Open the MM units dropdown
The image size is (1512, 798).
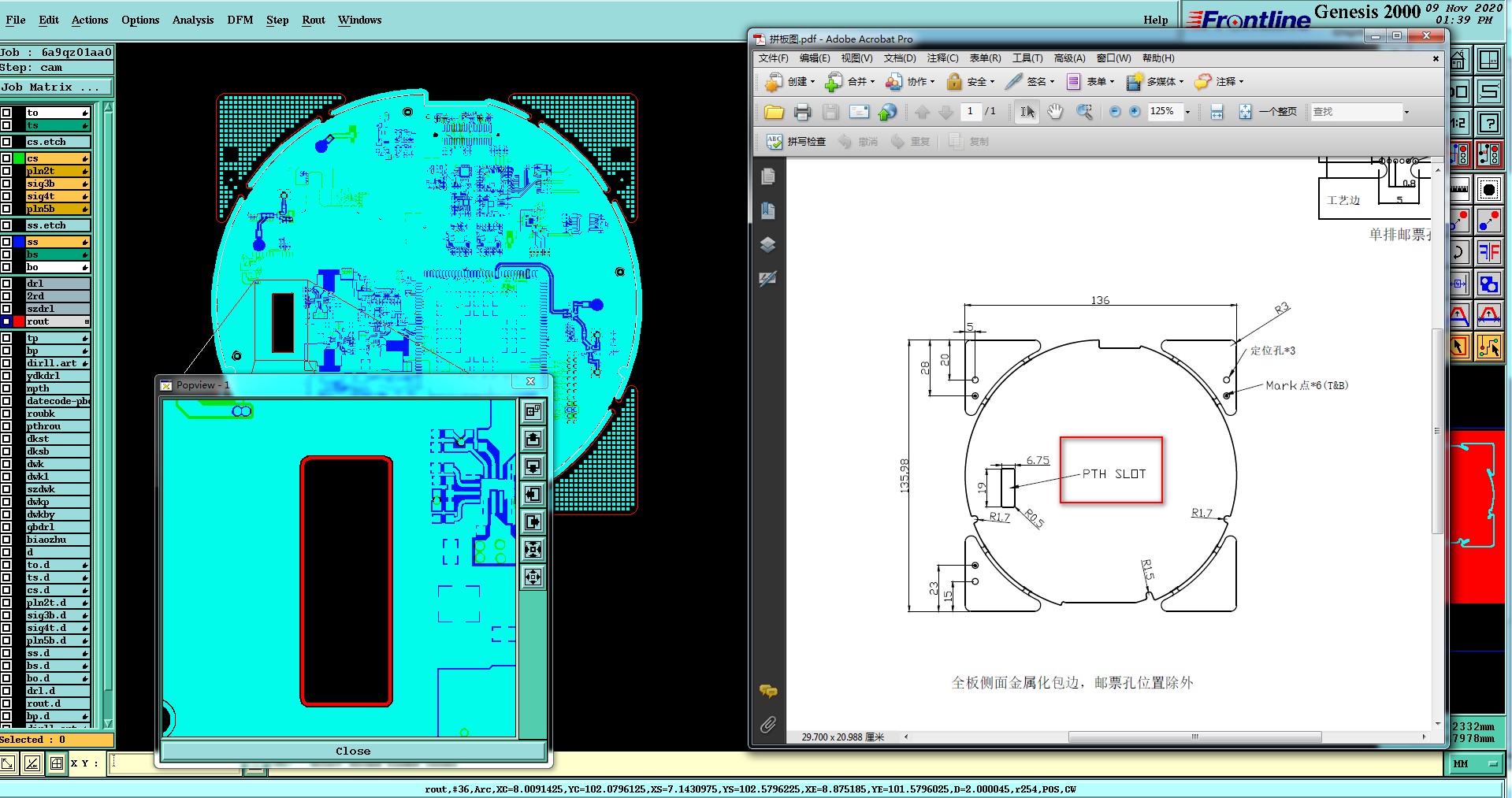coord(1476,763)
